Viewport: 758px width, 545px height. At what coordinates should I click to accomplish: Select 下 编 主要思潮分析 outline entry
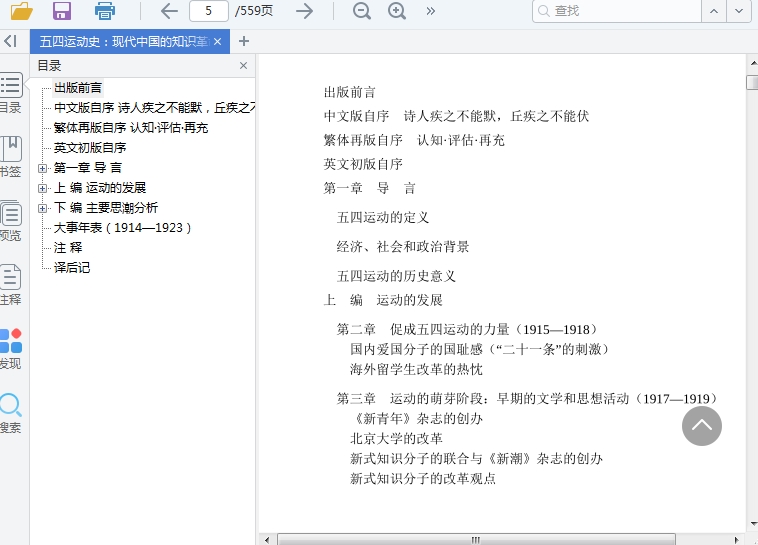tap(106, 208)
